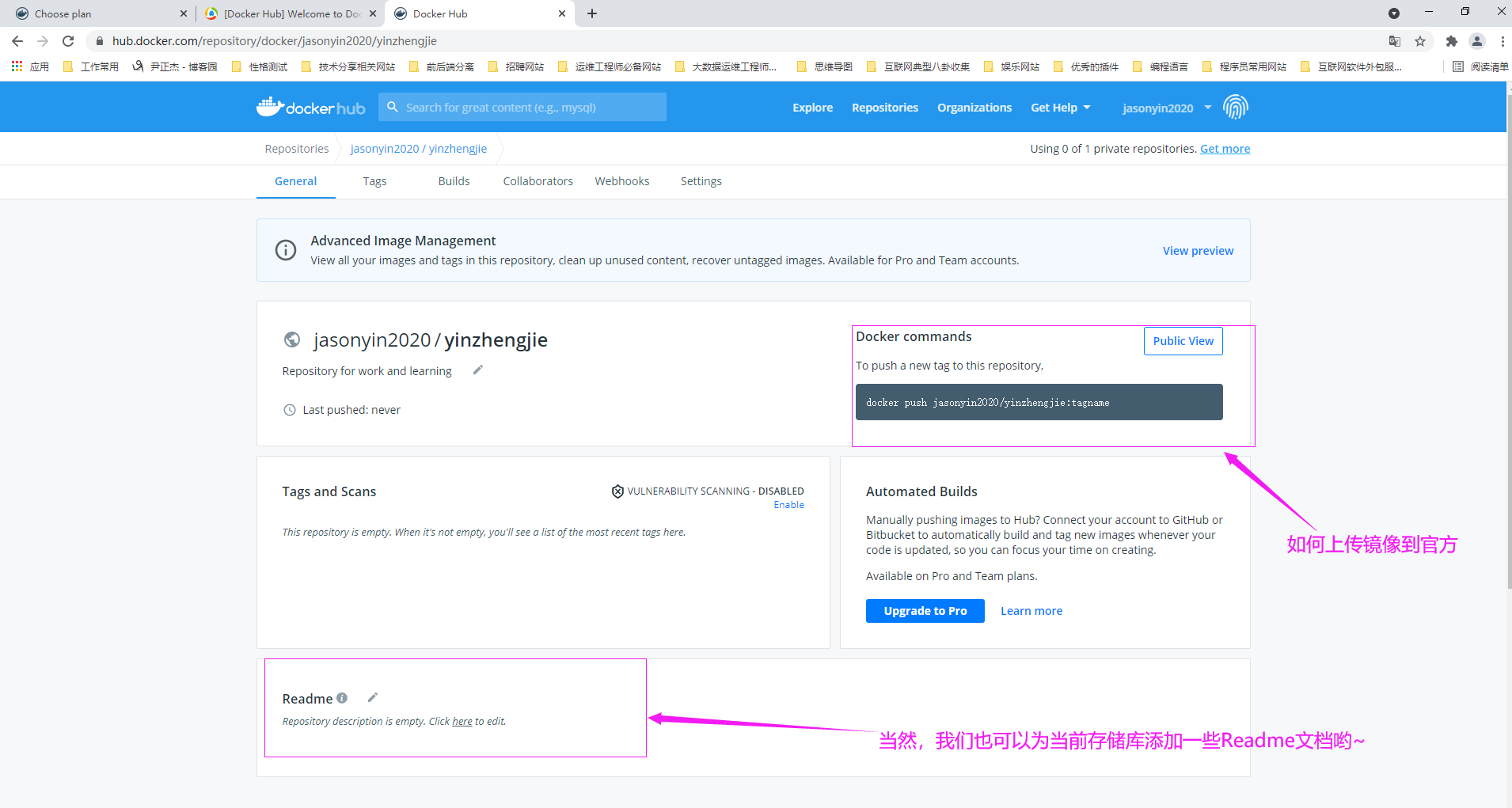This screenshot has height=808, width=1512.
Task: Click the Docker Hub search field
Action: click(x=522, y=108)
